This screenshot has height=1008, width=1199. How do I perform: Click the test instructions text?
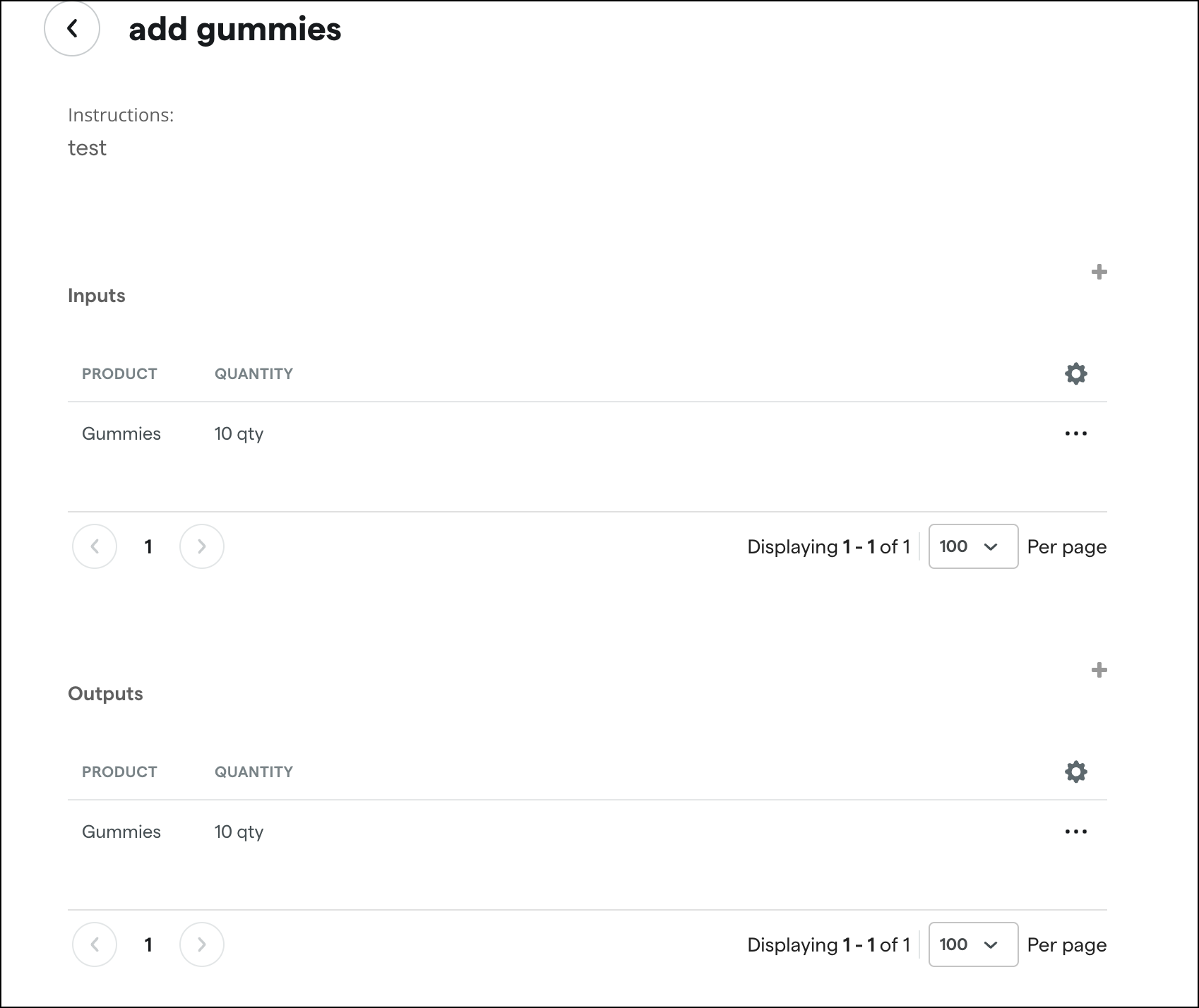pos(87,148)
